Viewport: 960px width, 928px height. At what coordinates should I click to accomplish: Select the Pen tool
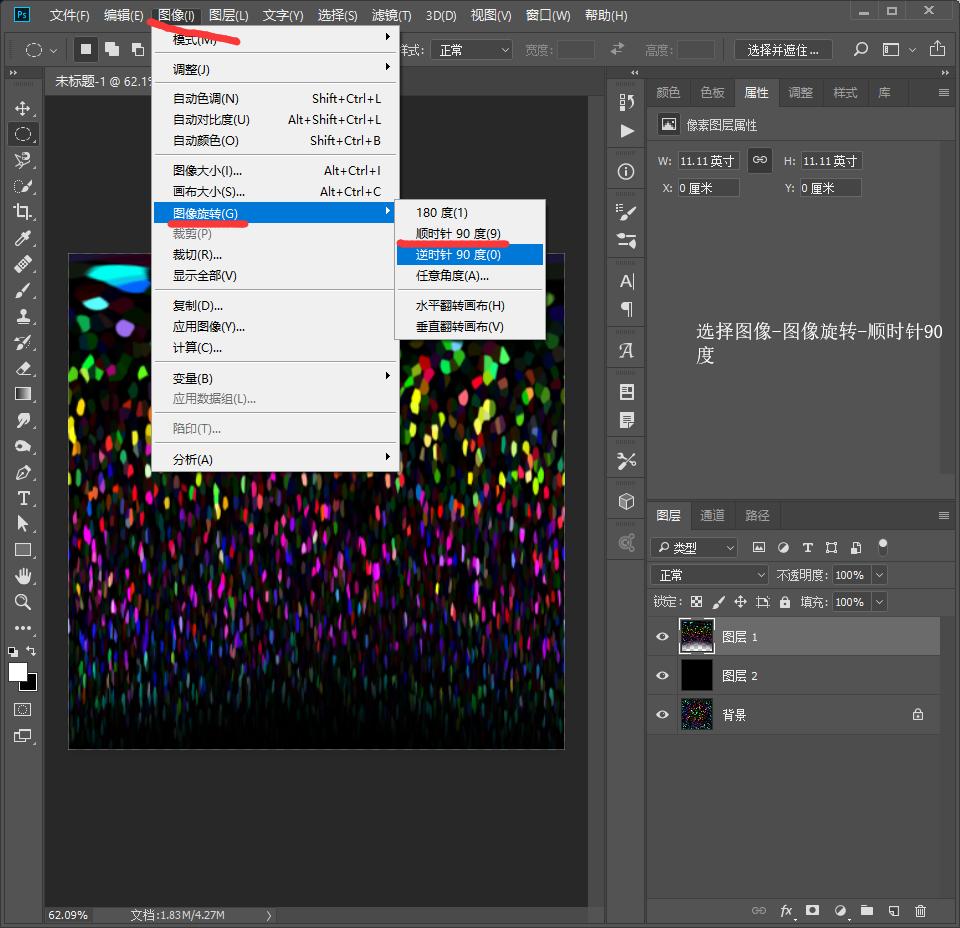(x=22, y=472)
